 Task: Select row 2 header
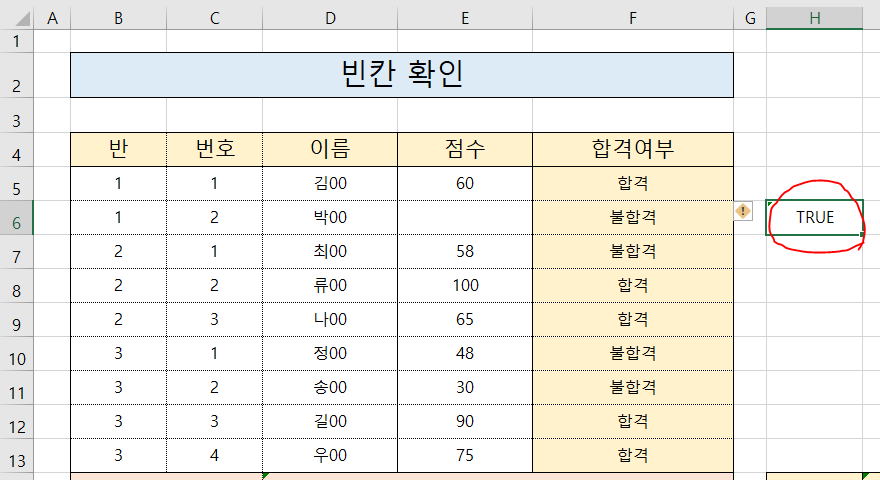pos(16,75)
